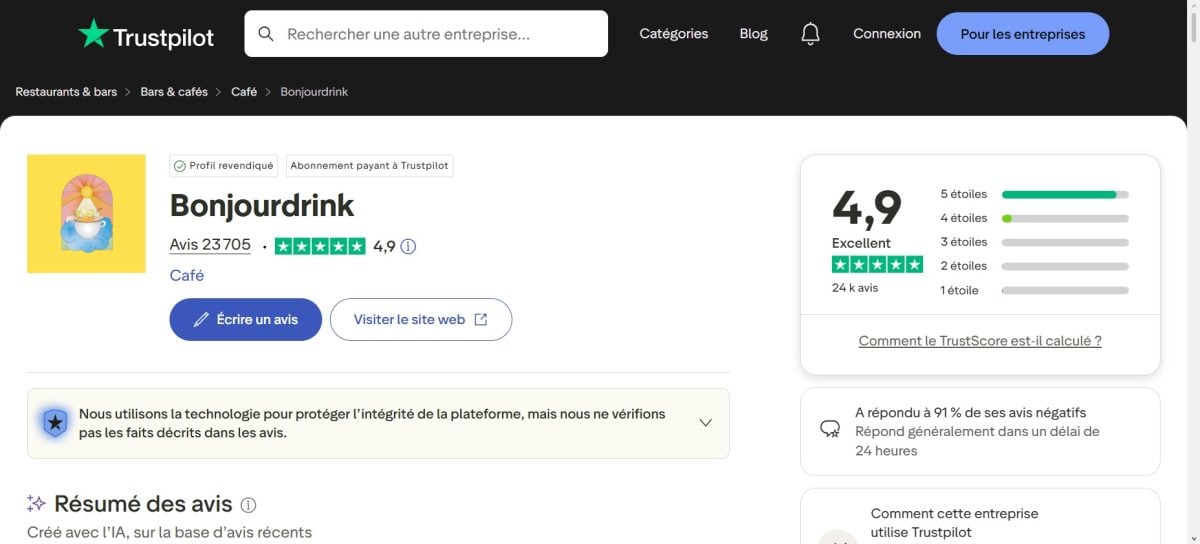This screenshot has width=1200, height=544.
Task: Click the speech bubble icon by response rate
Action: pyautogui.click(x=830, y=429)
